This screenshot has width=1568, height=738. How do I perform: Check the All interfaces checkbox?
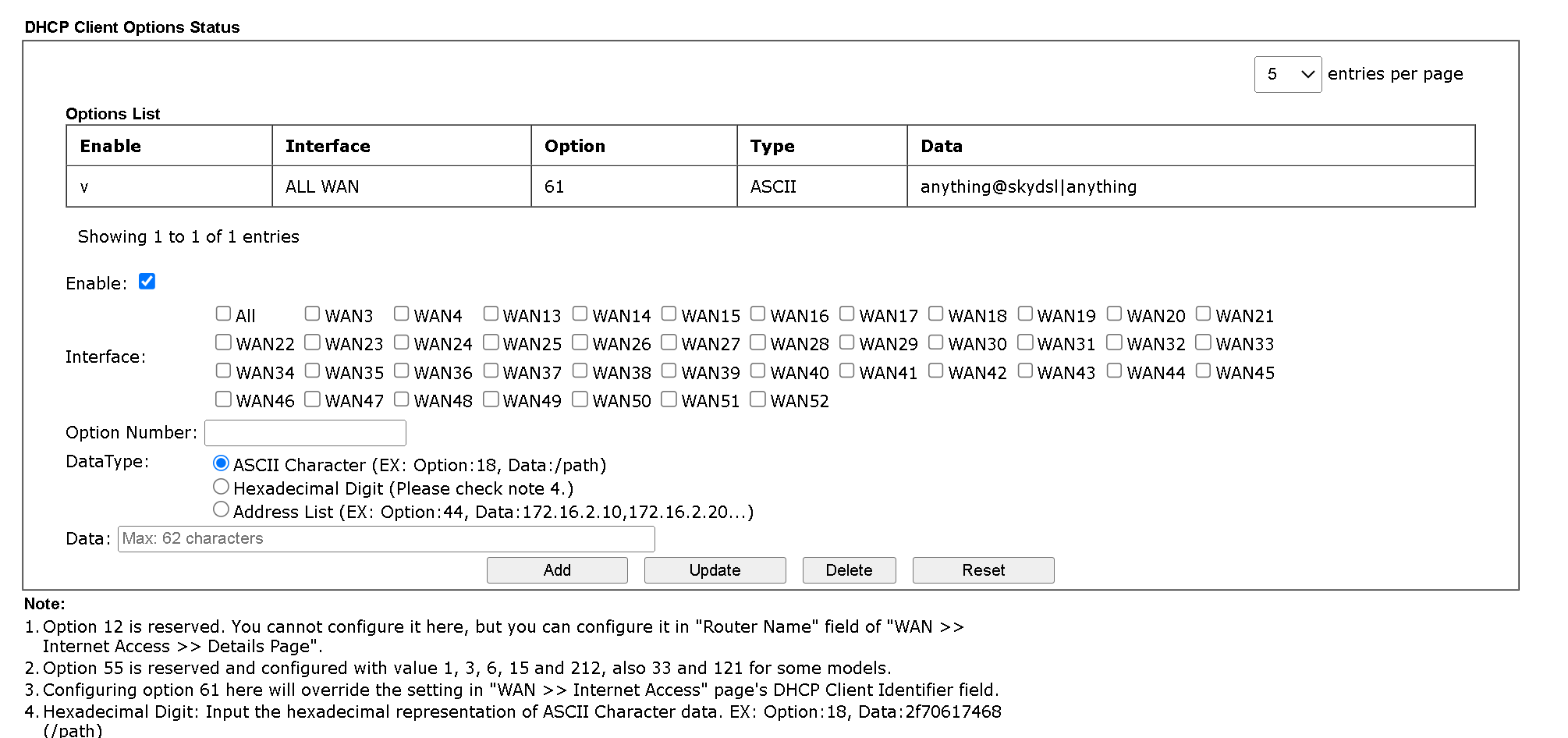[223, 314]
